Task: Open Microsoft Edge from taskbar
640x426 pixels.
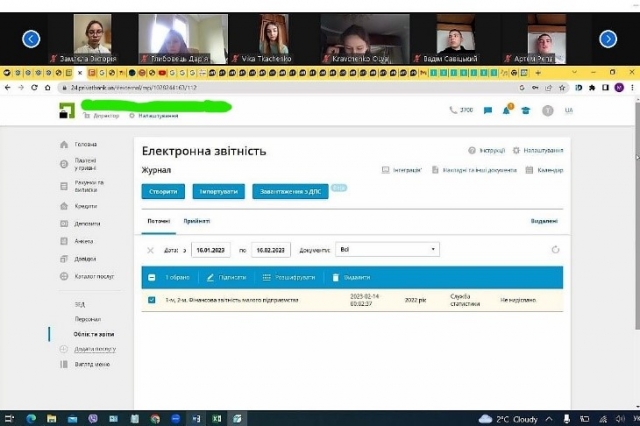Action: [x=31, y=419]
